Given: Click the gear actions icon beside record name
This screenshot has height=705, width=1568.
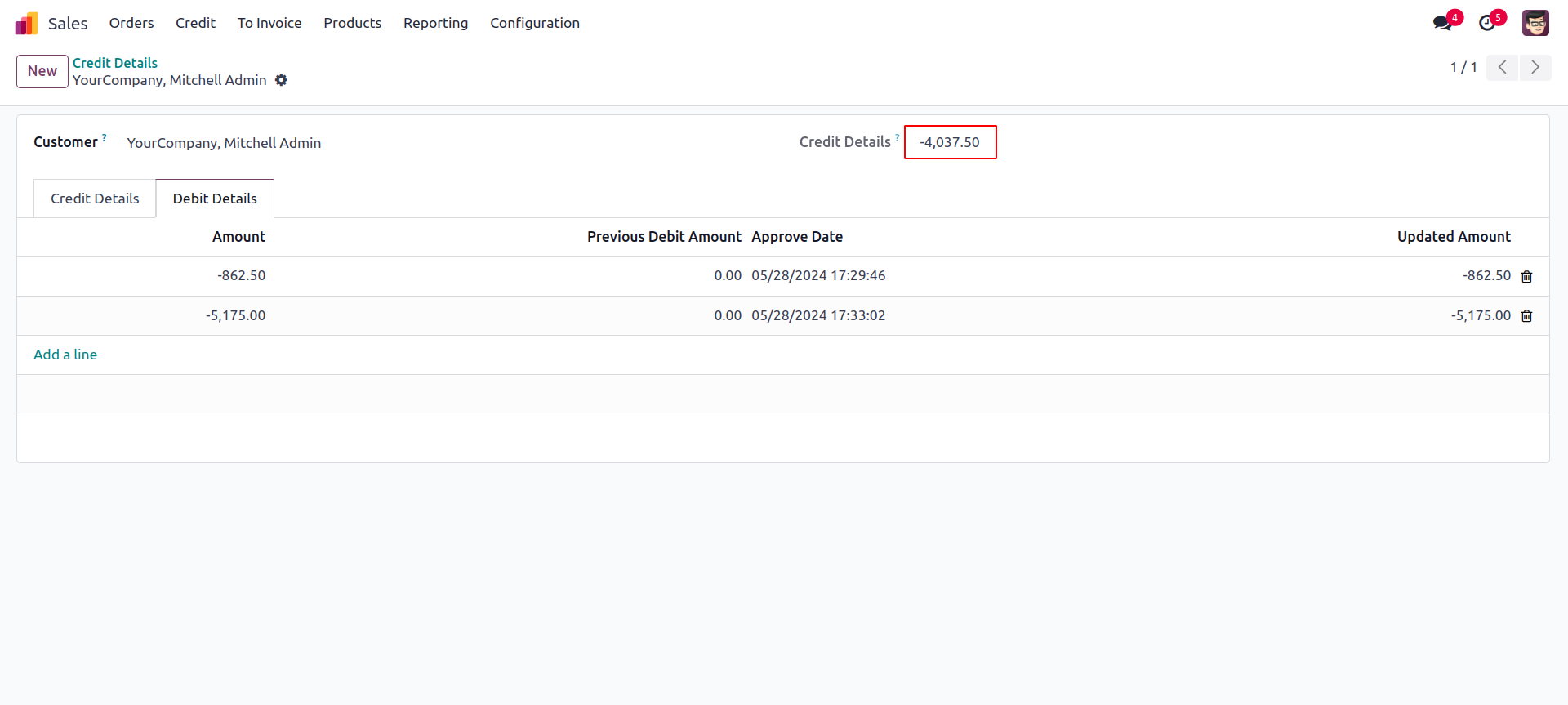Looking at the screenshot, I should pos(281,80).
